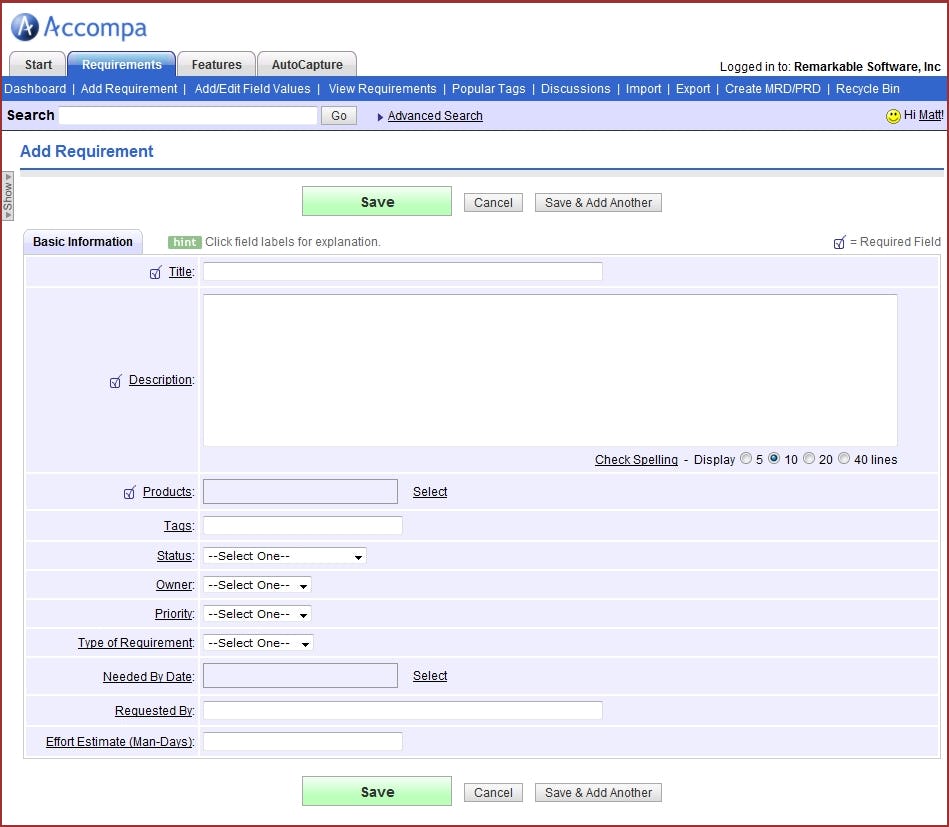Open the Check Spelling link
Screen dimensions: 949x827
pyautogui.click(x=636, y=459)
